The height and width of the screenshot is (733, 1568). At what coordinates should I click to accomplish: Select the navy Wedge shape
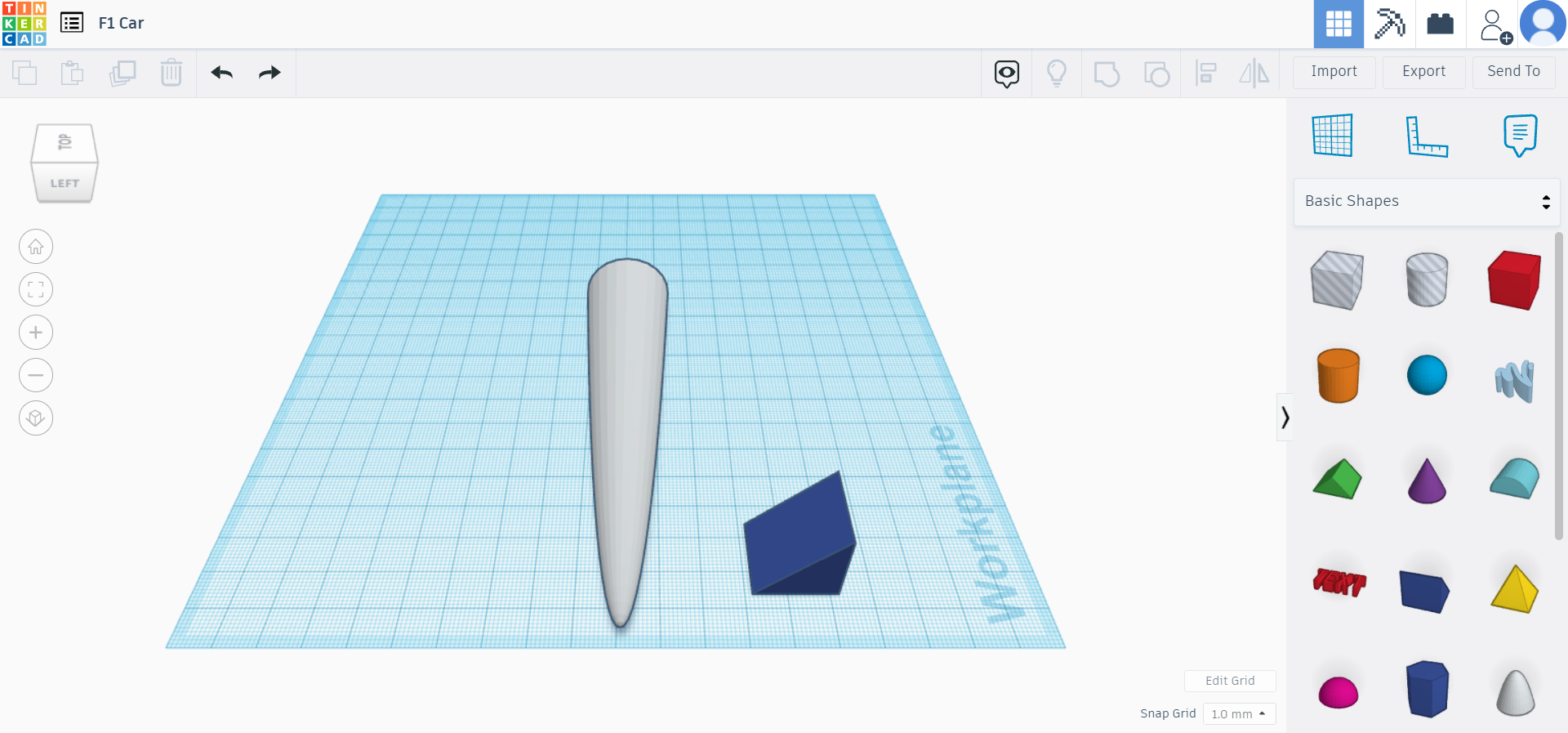(x=1424, y=591)
